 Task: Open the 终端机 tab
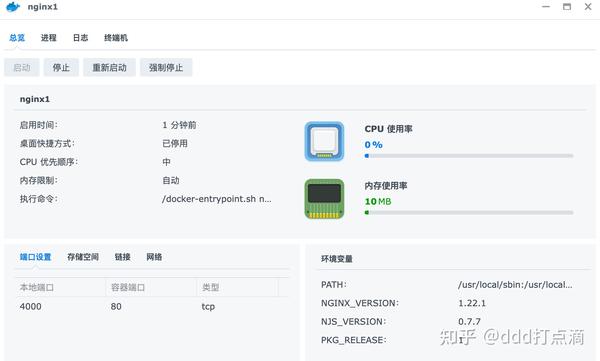point(116,38)
